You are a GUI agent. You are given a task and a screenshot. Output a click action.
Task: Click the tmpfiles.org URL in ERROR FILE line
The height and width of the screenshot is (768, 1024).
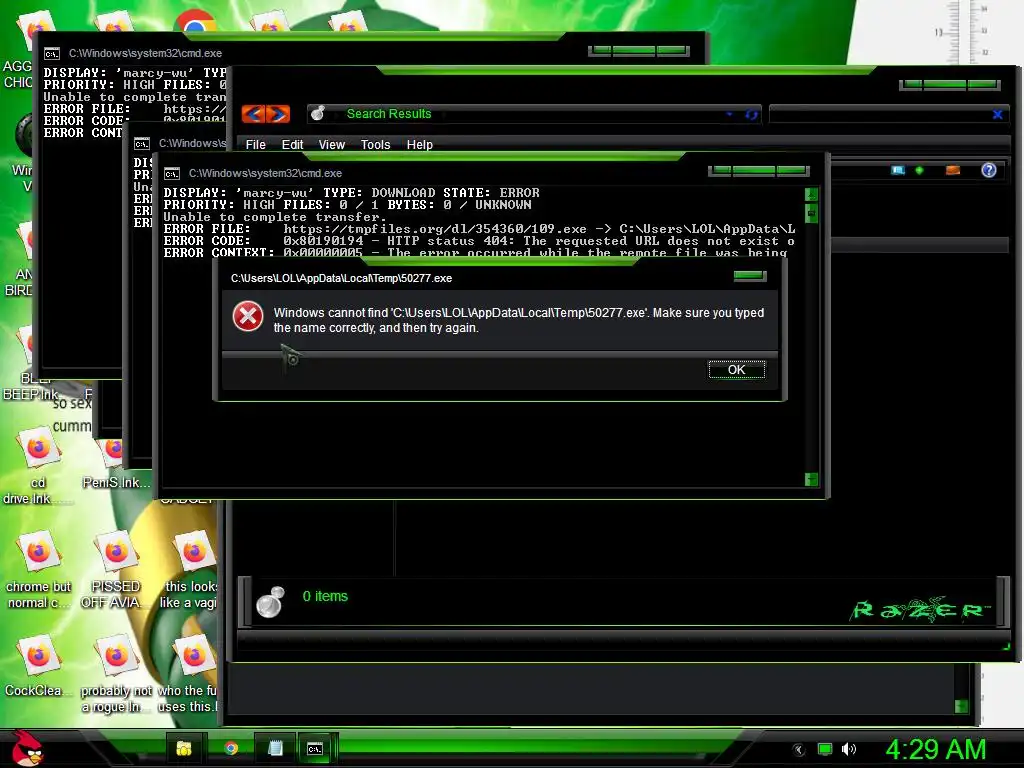(x=435, y=229)
